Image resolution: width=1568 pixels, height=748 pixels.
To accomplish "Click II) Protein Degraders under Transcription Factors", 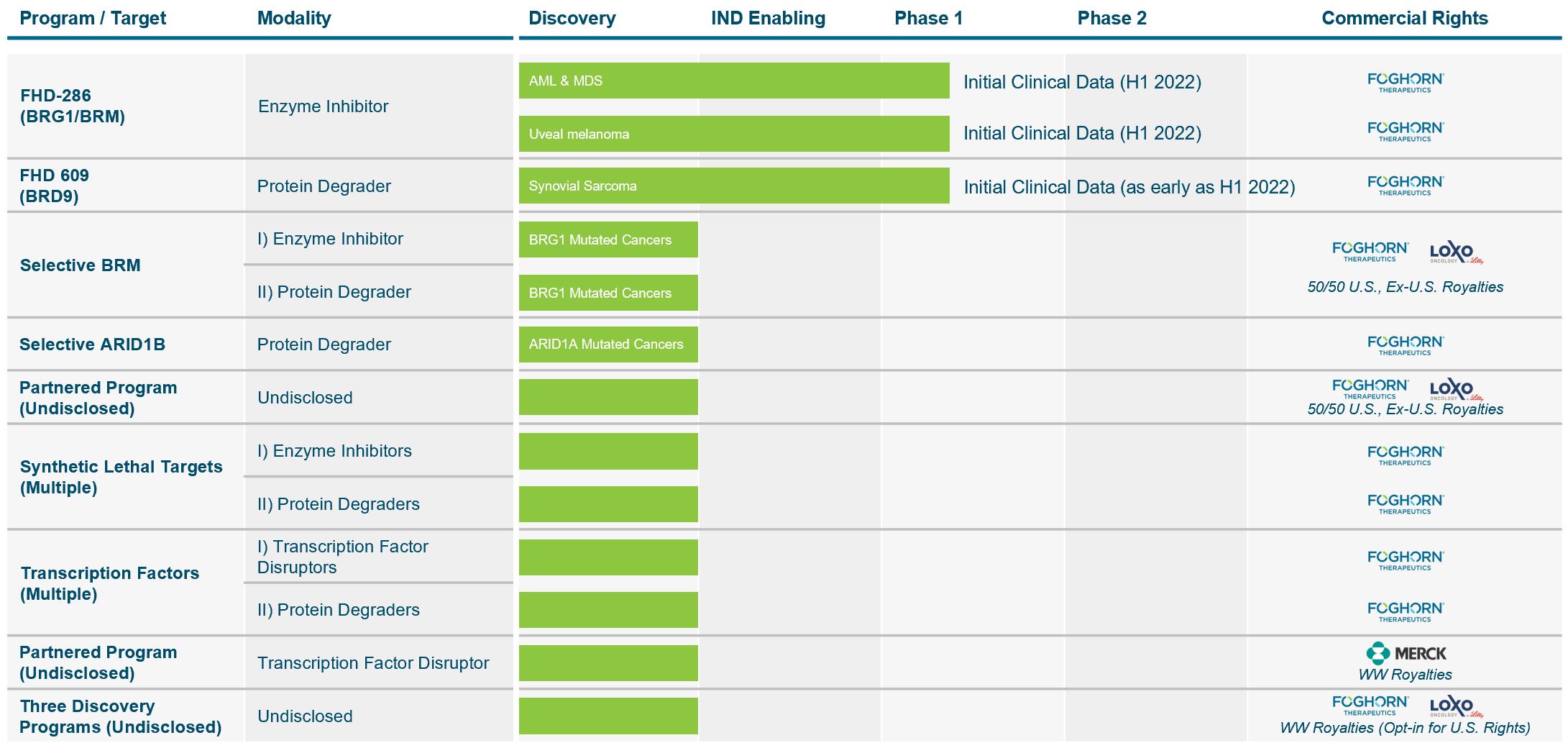I will click(338, 610).
